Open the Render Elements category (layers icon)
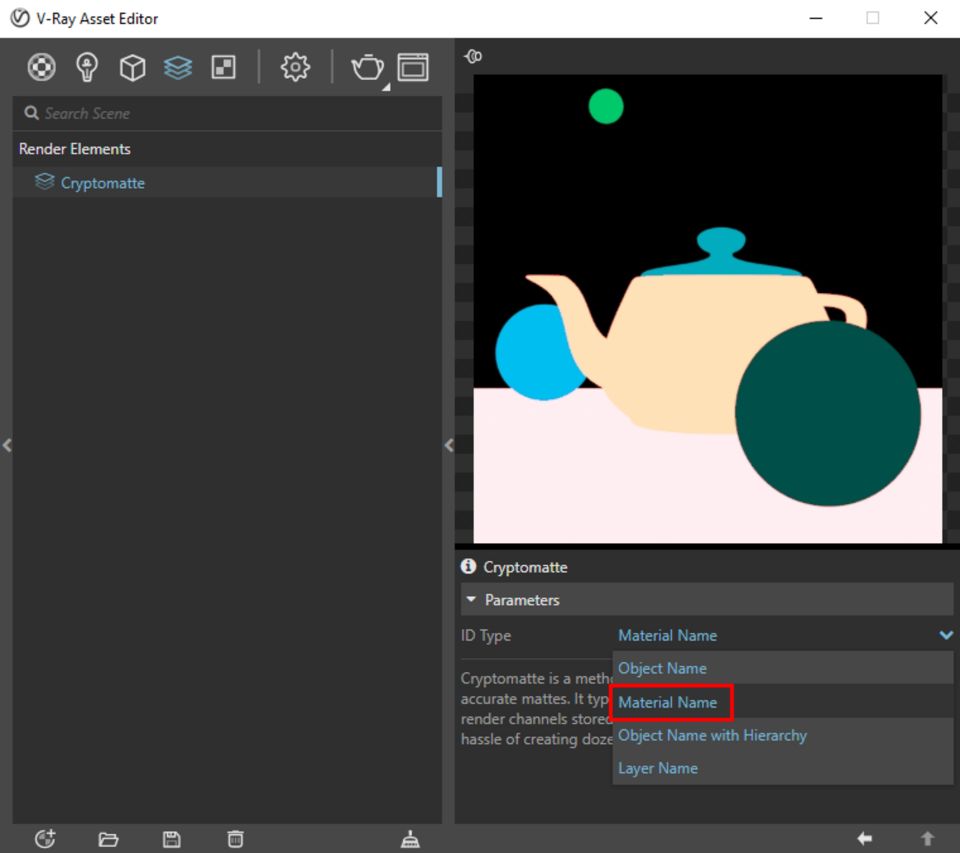960x853 pixels. pyautogui.click(x=178, y=67)
